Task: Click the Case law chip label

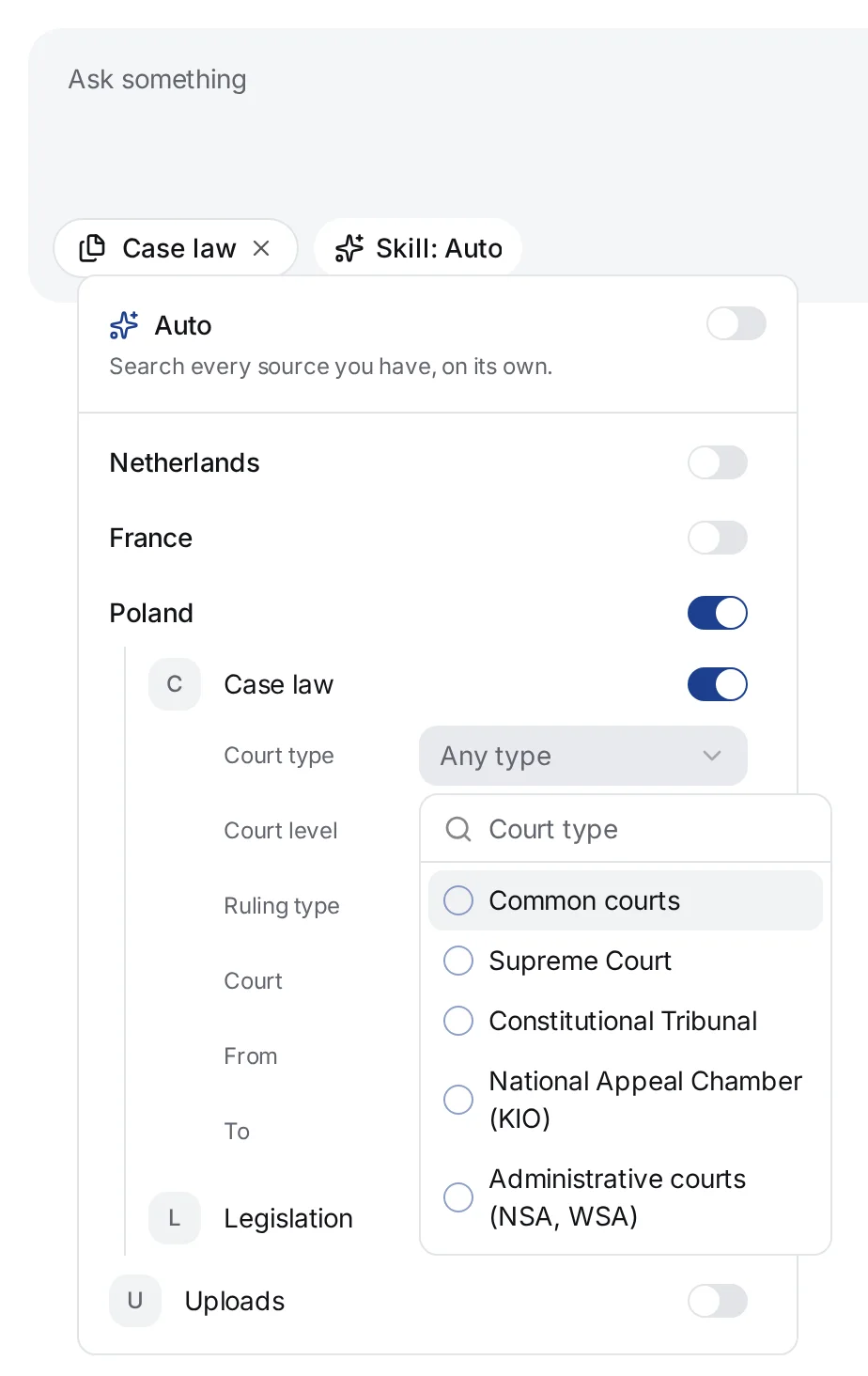Action: 179,248
